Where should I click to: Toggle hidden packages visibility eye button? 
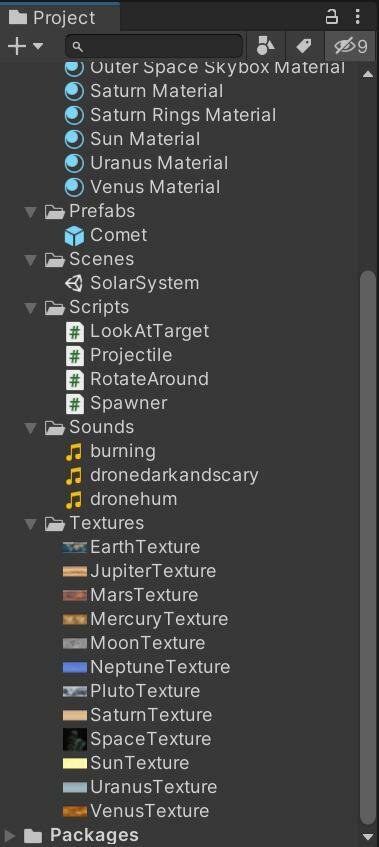tap(350, 46)
